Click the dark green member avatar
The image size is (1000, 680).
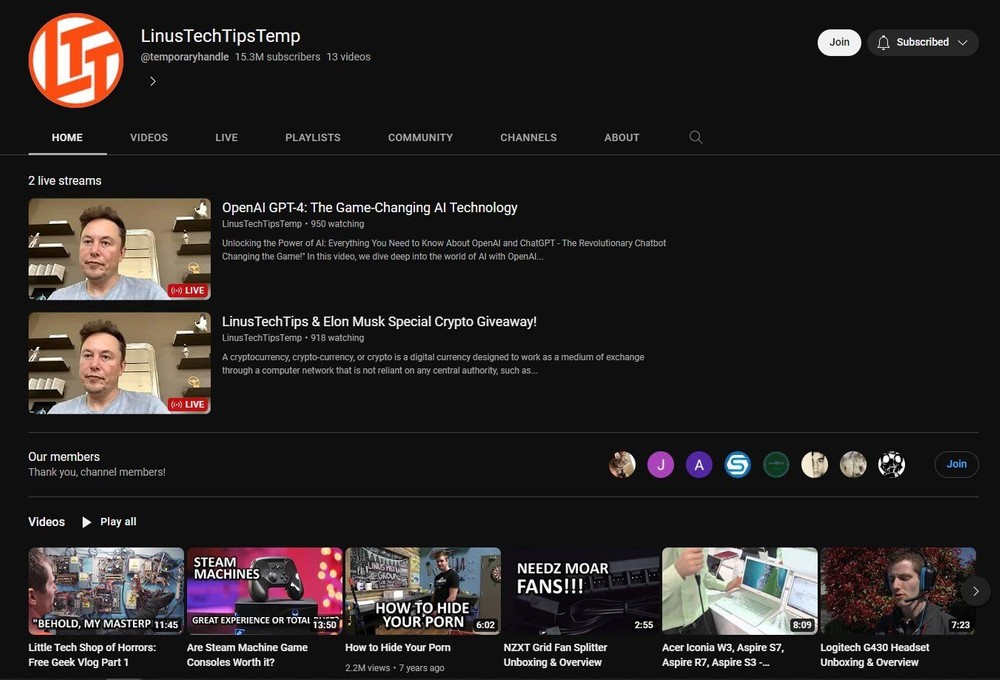click(776, 464)
